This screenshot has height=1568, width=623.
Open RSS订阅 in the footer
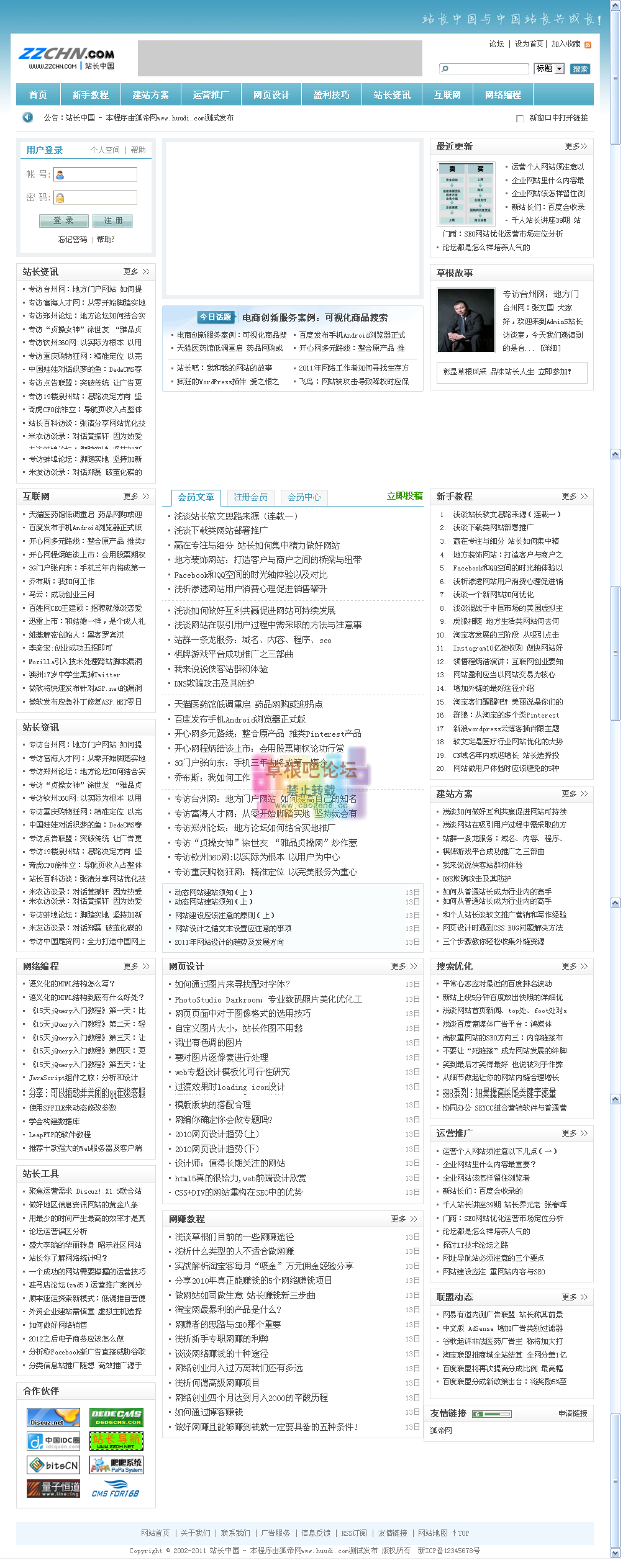click(x=355, y=1533)
